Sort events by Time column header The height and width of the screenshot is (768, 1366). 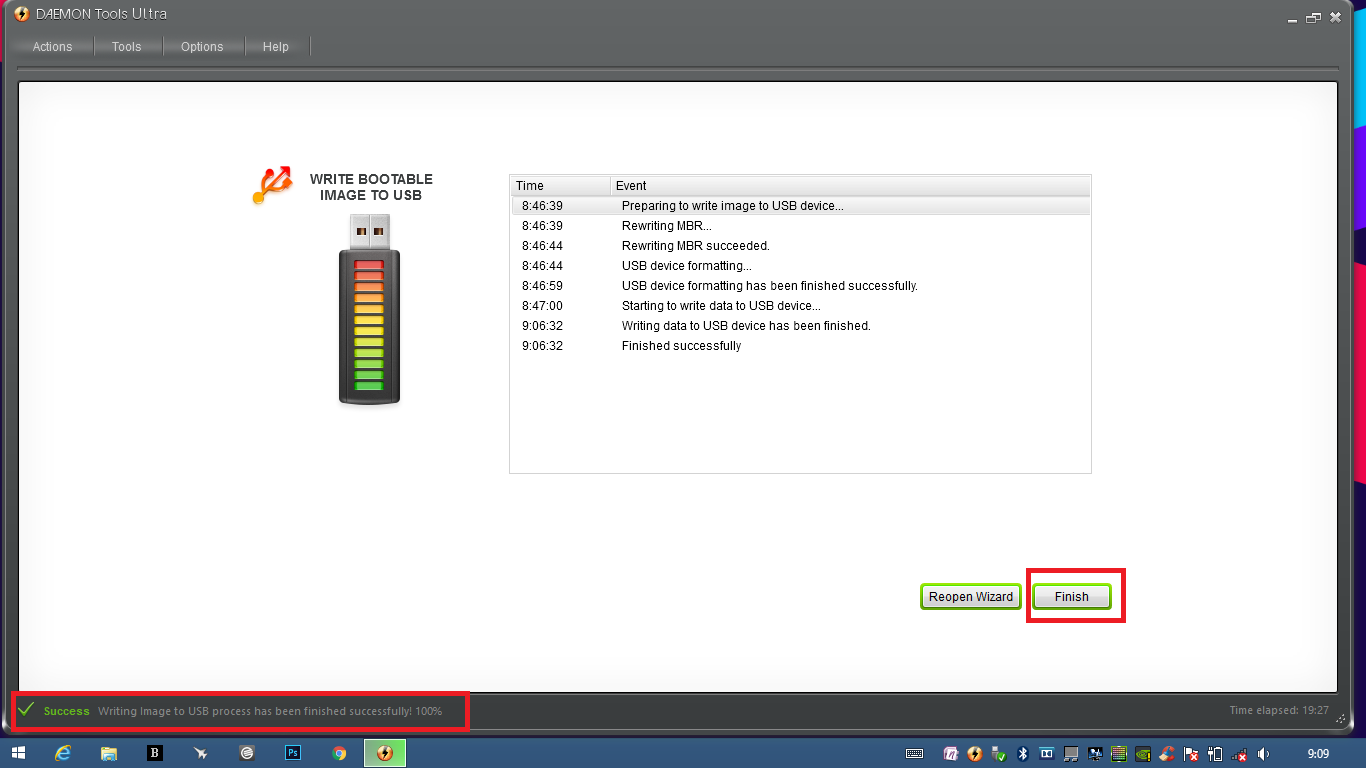tap(560, 186)
